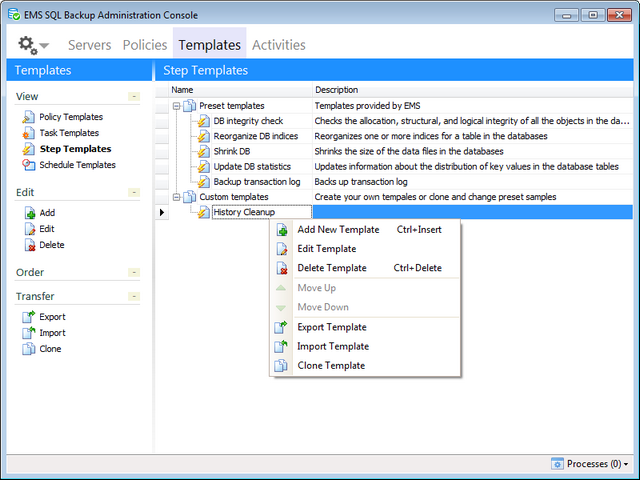This screenshot has height=480, width=640.
Task: Select the Shrink DB template row
Action: pyautogui.click(x=394, y=151)
